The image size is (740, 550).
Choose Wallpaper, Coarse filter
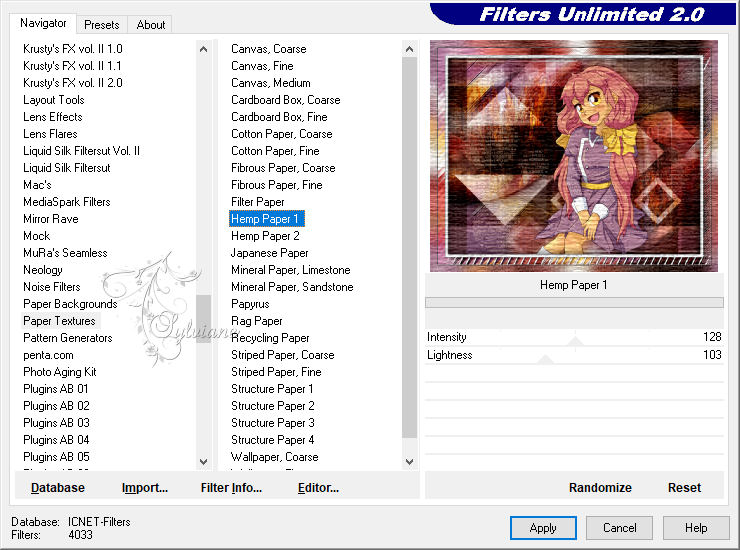click(x=274, y=457)
